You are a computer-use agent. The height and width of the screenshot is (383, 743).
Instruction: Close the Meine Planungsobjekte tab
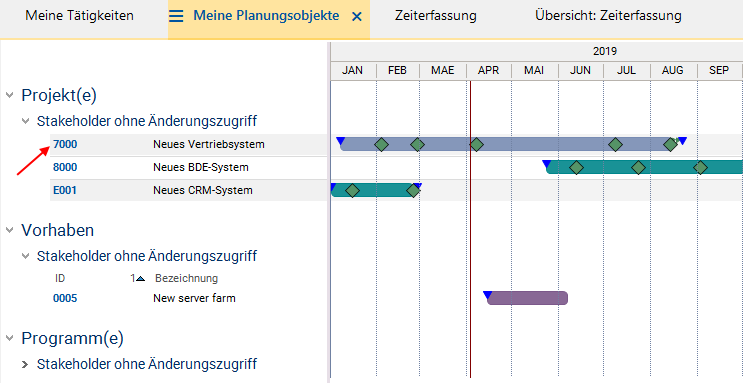pyautogui.click(x=357, y=17)
